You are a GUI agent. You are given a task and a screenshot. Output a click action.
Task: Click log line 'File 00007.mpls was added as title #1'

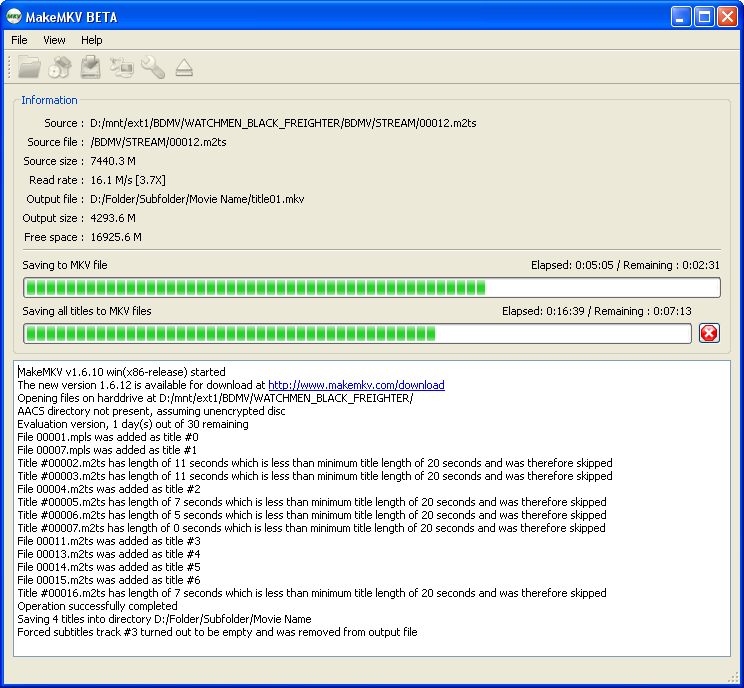point(107,450)
